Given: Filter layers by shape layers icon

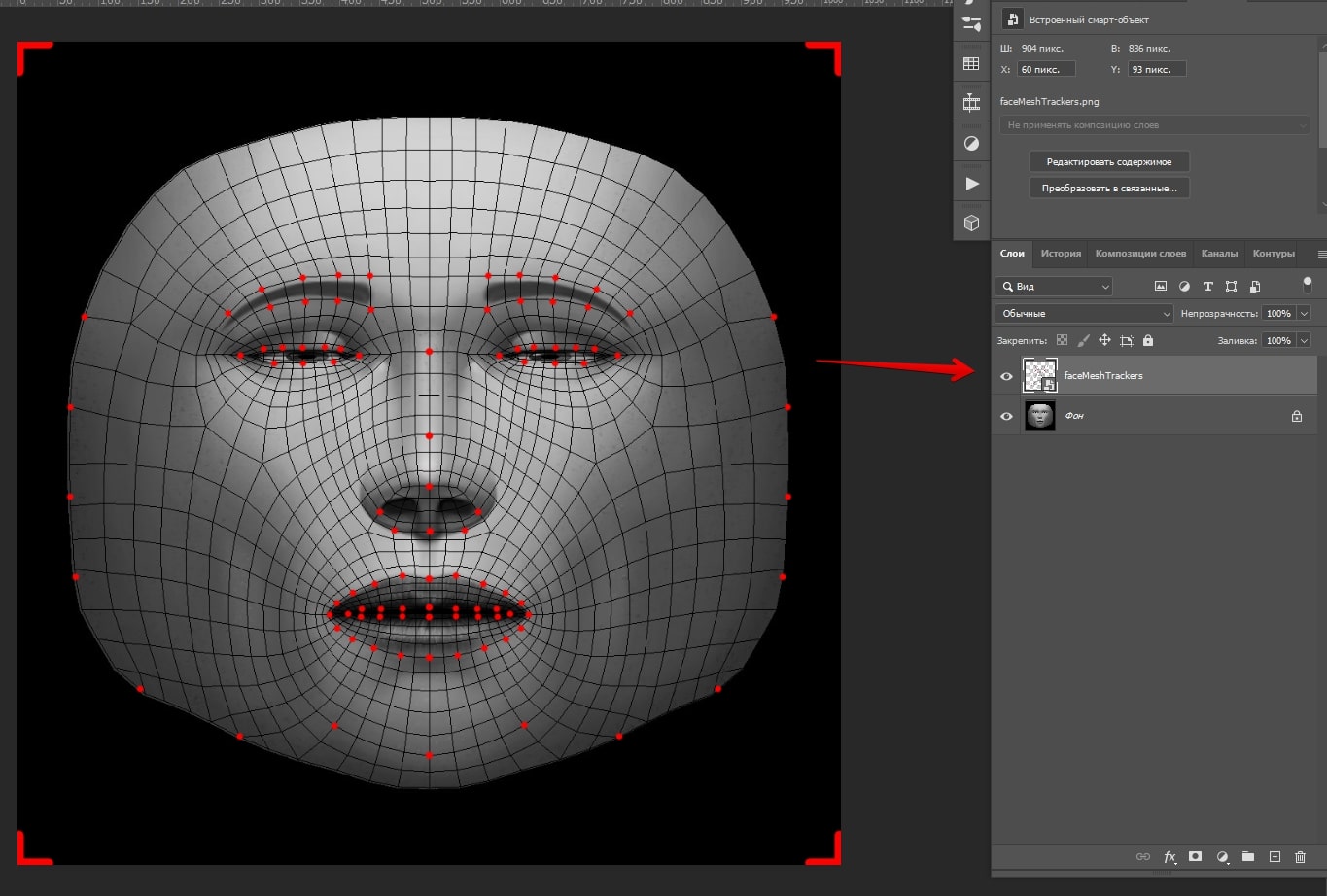Looking at the screenshot, I should point(1231,286).
